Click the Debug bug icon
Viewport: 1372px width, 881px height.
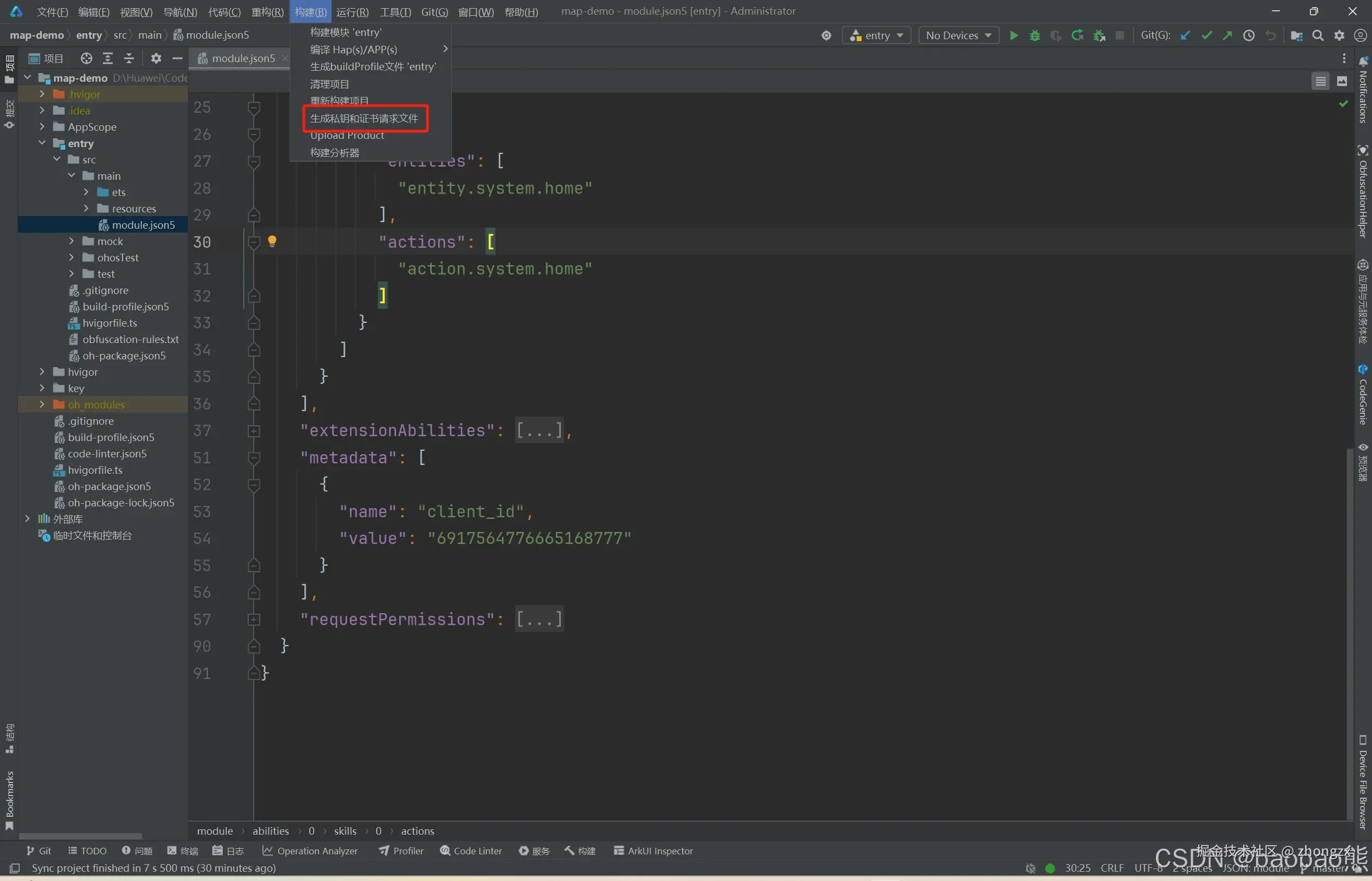(1034, 35)
